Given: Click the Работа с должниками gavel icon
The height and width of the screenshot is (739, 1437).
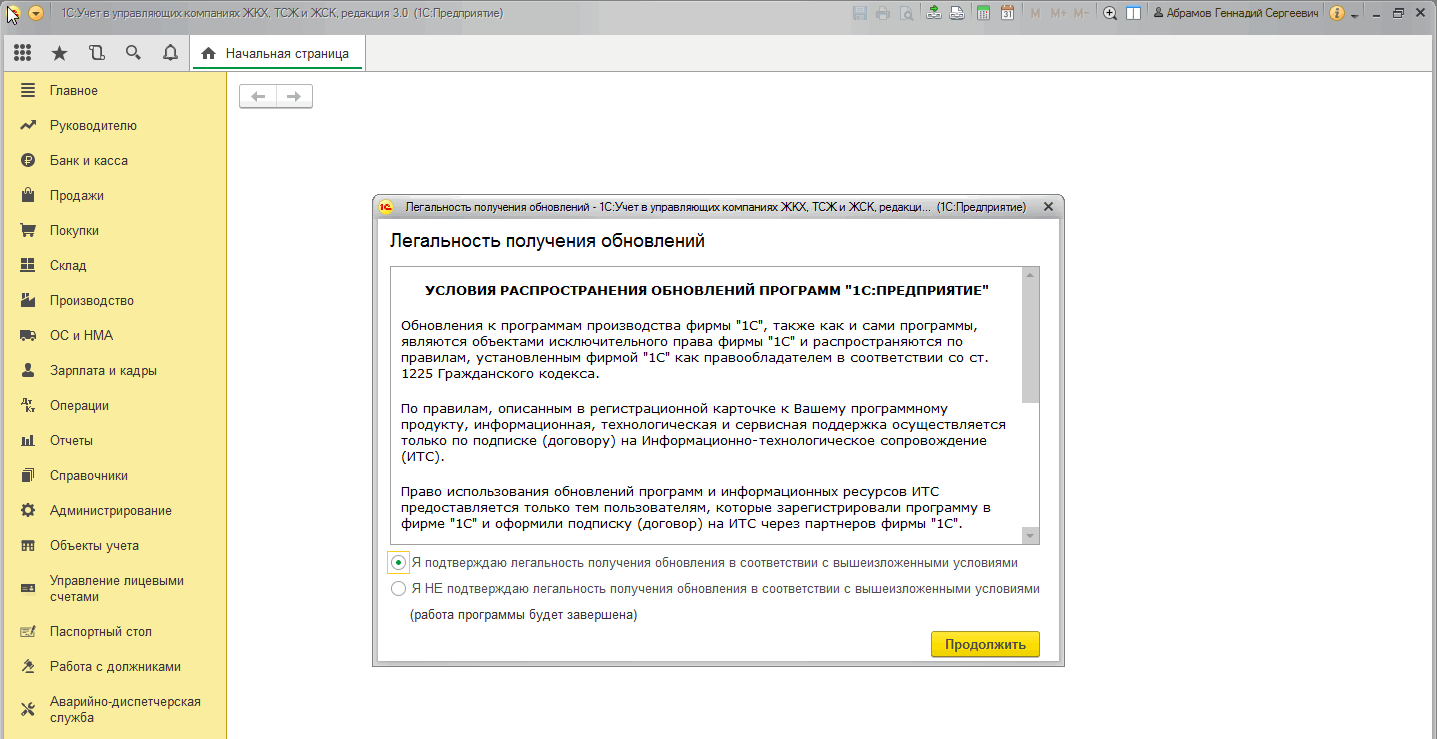Looking at the screenshot, I should tap(29, 666).
